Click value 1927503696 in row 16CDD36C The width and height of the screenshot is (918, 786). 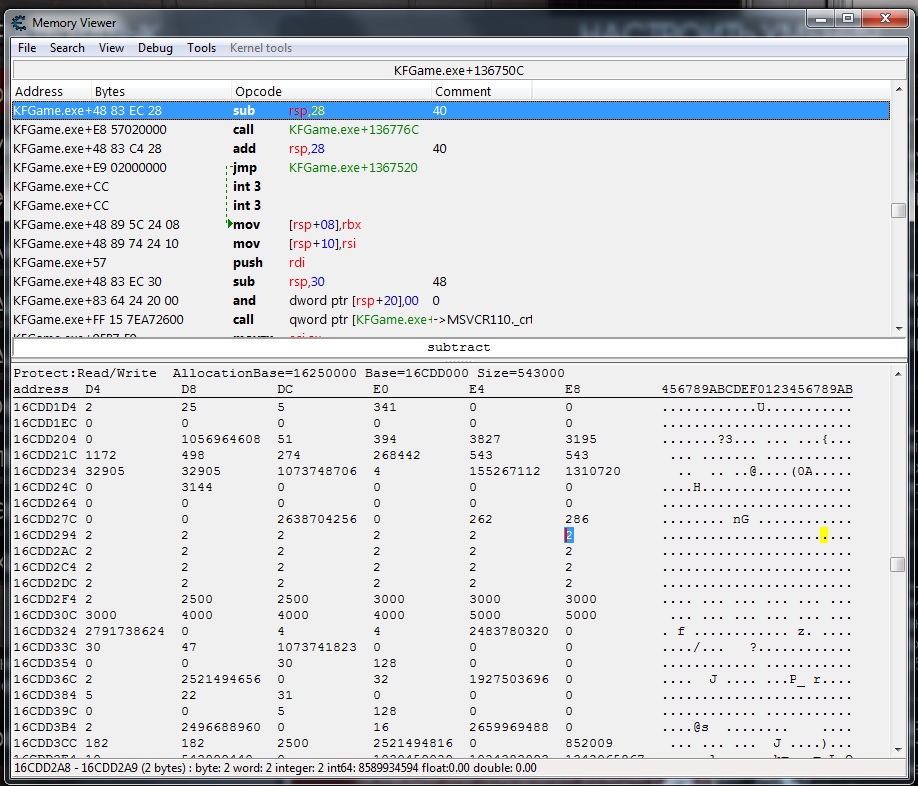(x=509, y=679)
